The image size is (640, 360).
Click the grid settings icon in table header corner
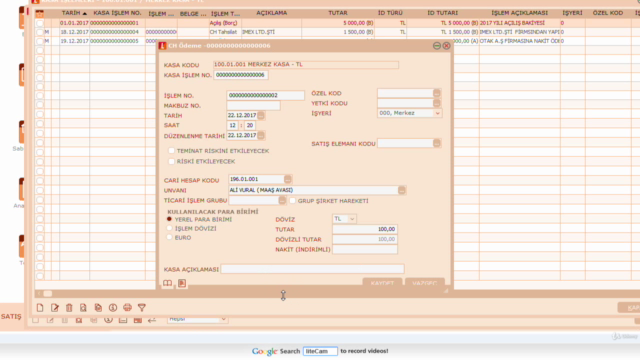[40, 13]
